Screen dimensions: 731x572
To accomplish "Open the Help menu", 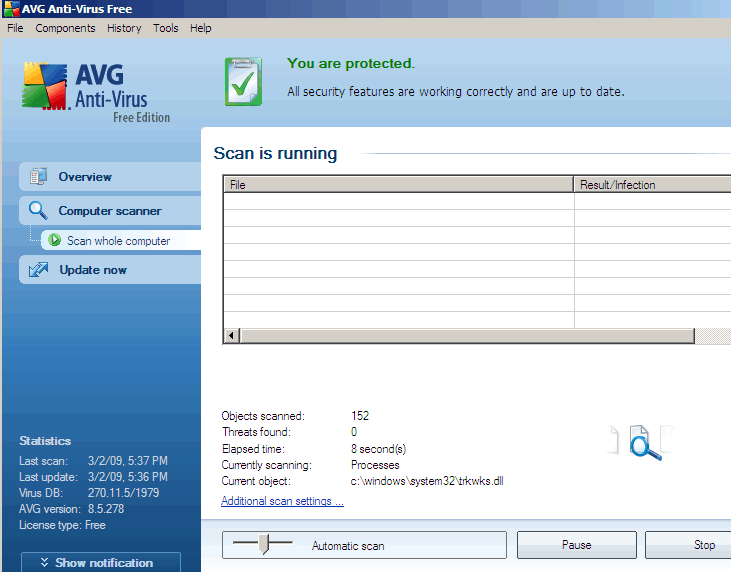I will pos(200,28).
